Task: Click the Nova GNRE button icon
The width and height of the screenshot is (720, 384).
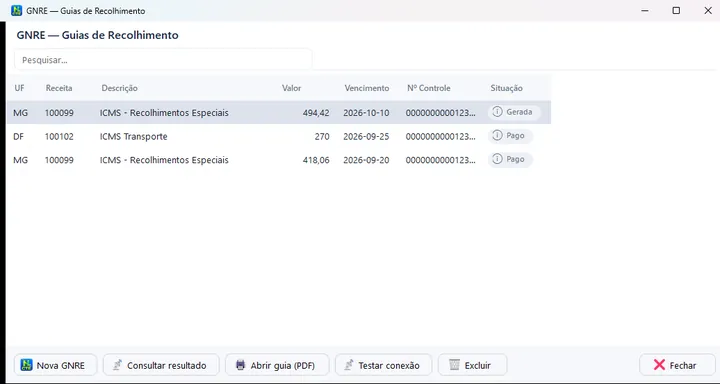Action: [x=26, y=365]
